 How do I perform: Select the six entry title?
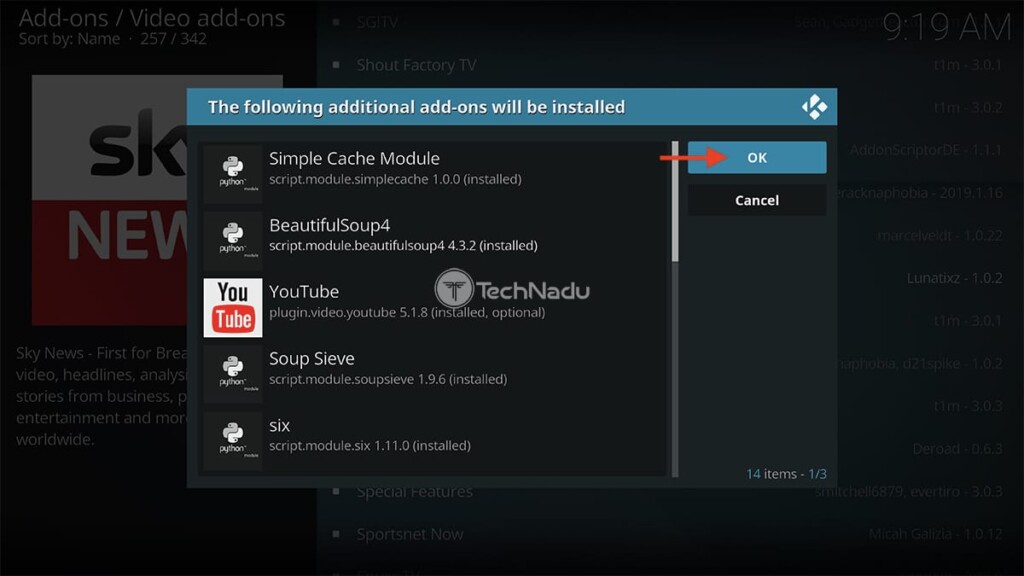click(x=279, y=426)
